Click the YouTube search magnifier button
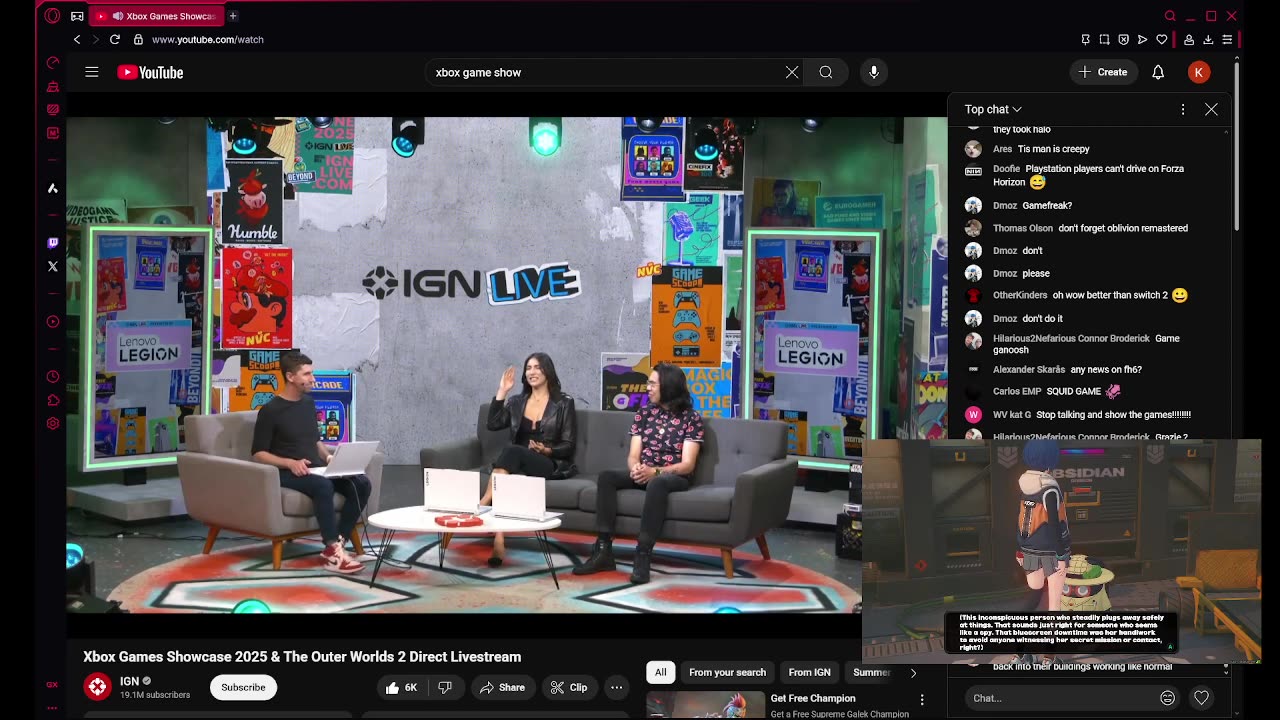 point(826,72)
